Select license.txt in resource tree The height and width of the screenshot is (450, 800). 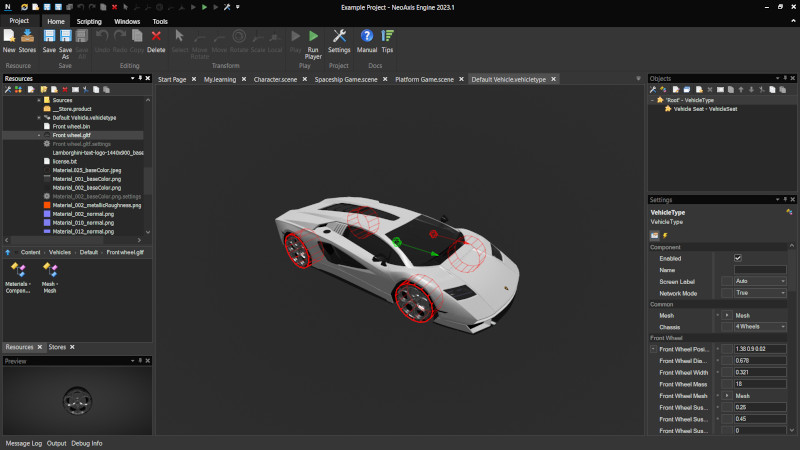click(64, 161)
